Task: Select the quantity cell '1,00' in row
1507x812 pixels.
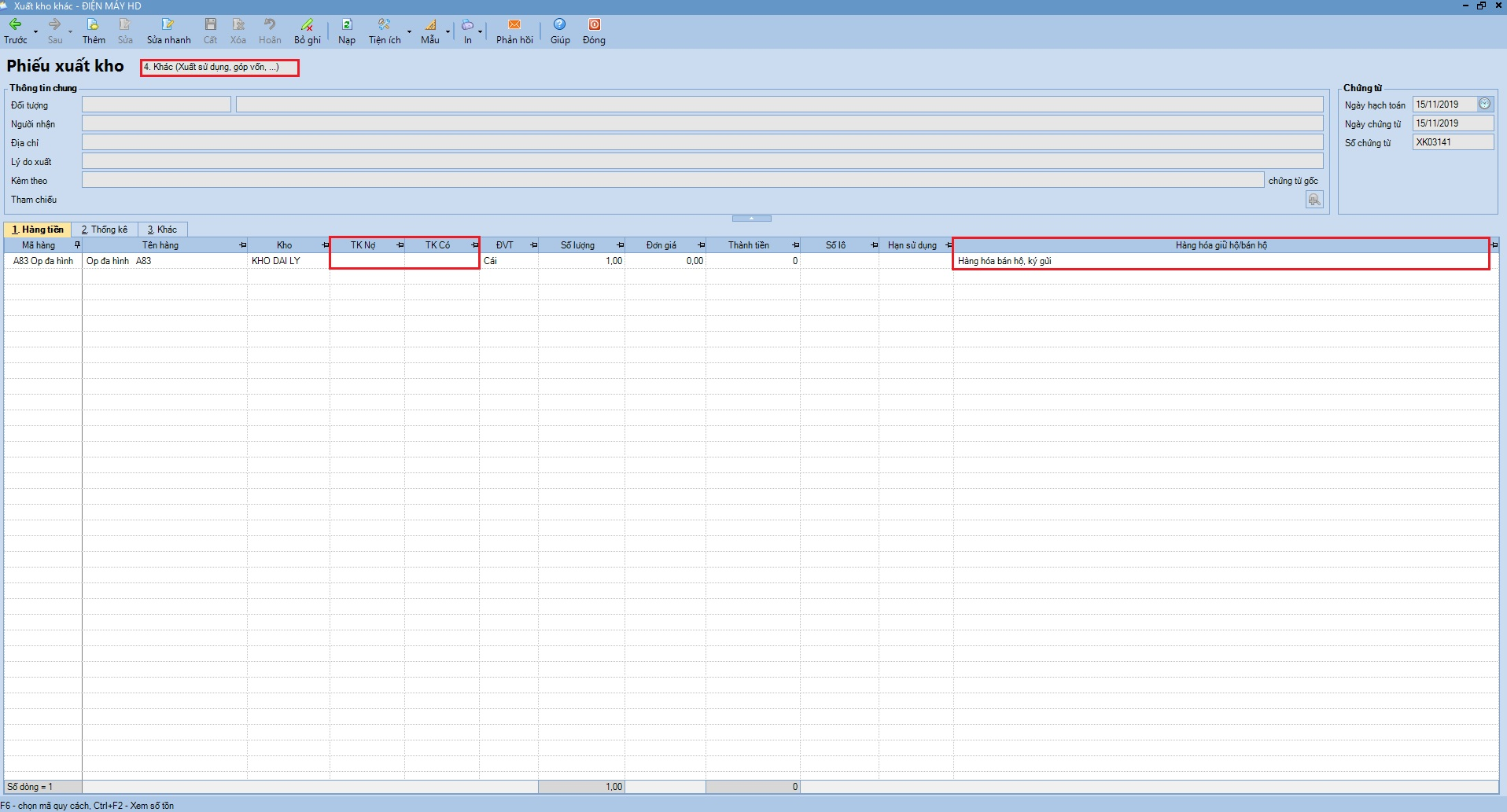Action: [x=581, y=261]
